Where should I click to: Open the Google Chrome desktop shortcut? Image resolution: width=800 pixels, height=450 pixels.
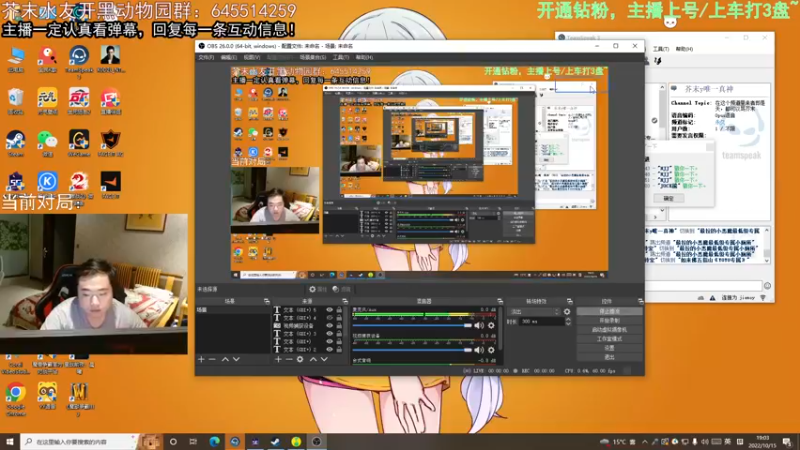coord(16,399)
